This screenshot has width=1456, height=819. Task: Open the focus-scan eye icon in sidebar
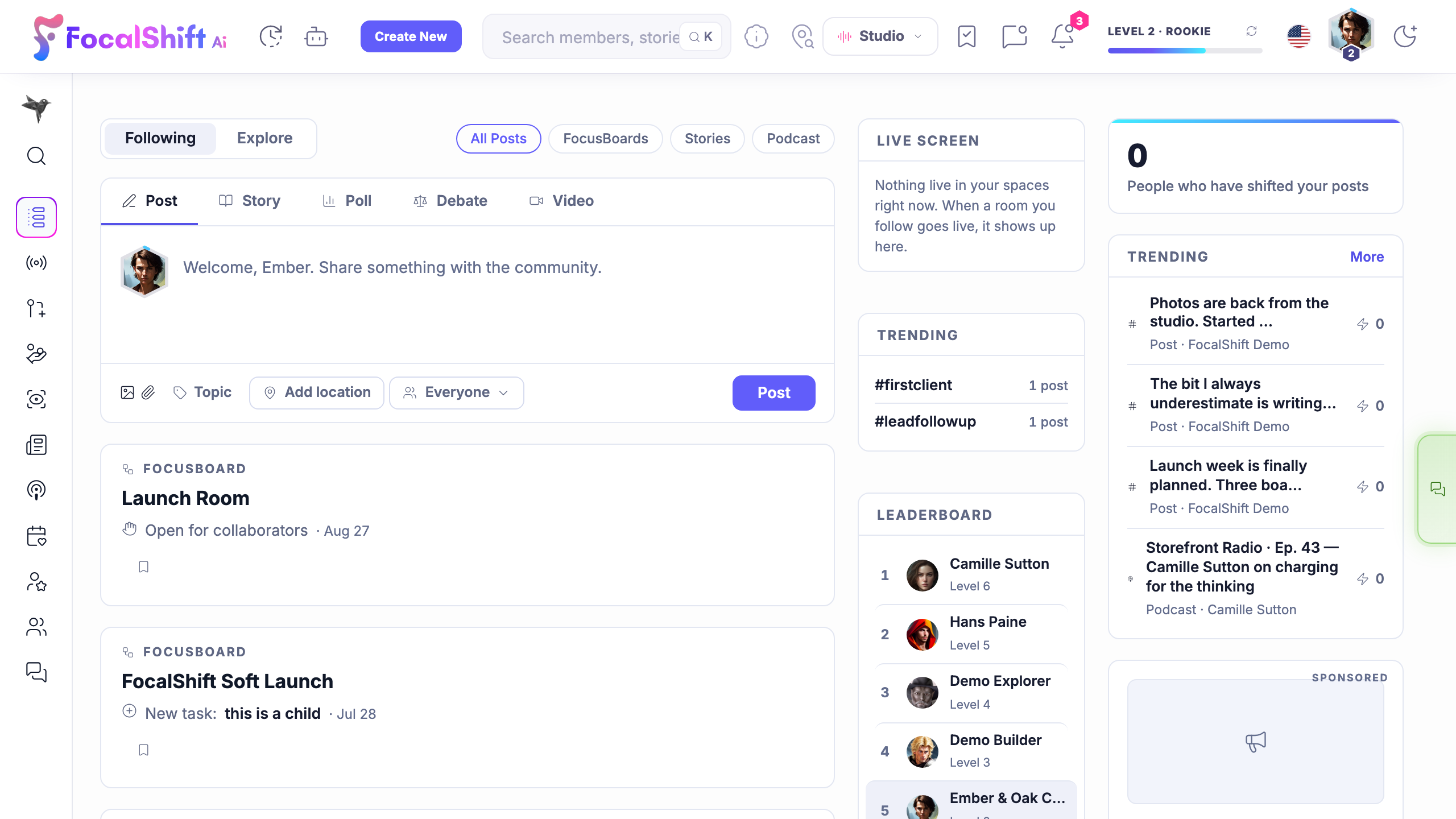pos(36,399)
